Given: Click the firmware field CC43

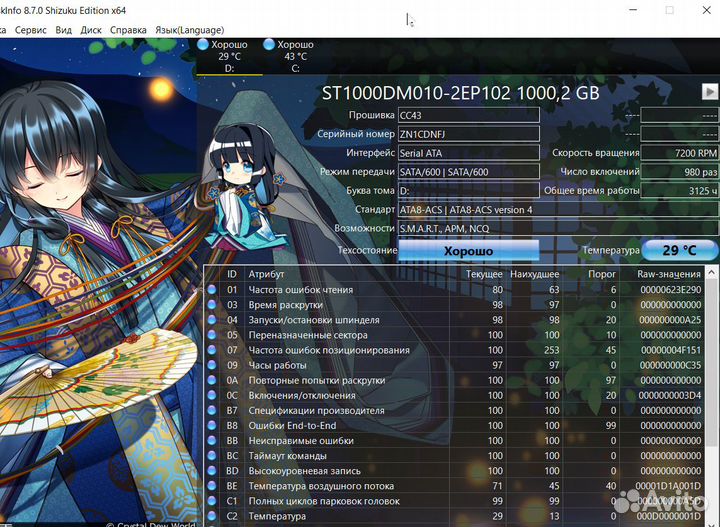Looking at the screenshot, I should click(468, 115).
